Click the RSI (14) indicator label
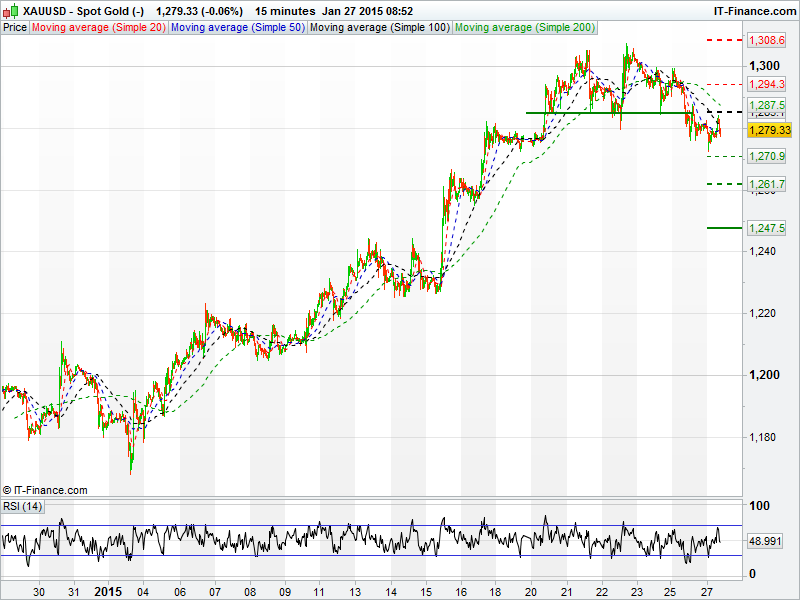This screenshot has height=600, width=800. coord(23,506)
